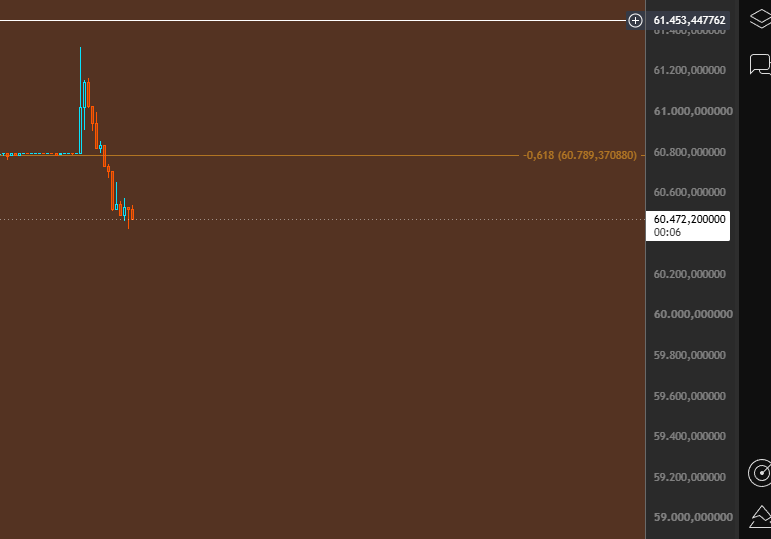The height and width of the screenshot is (539, 771).
Task: Click the 59.000,000000 price axis label
Action: (693, 517)
